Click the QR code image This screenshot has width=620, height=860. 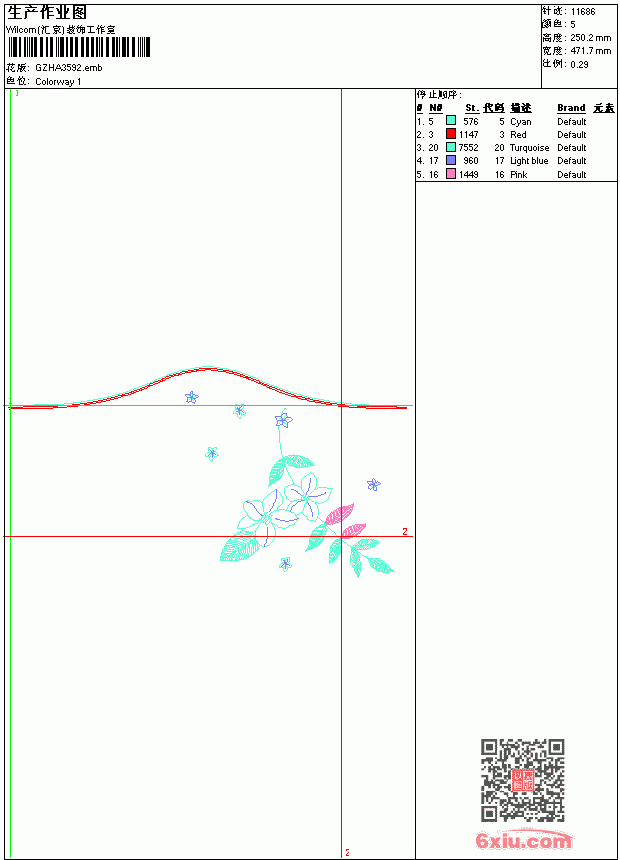click(523, 780)
